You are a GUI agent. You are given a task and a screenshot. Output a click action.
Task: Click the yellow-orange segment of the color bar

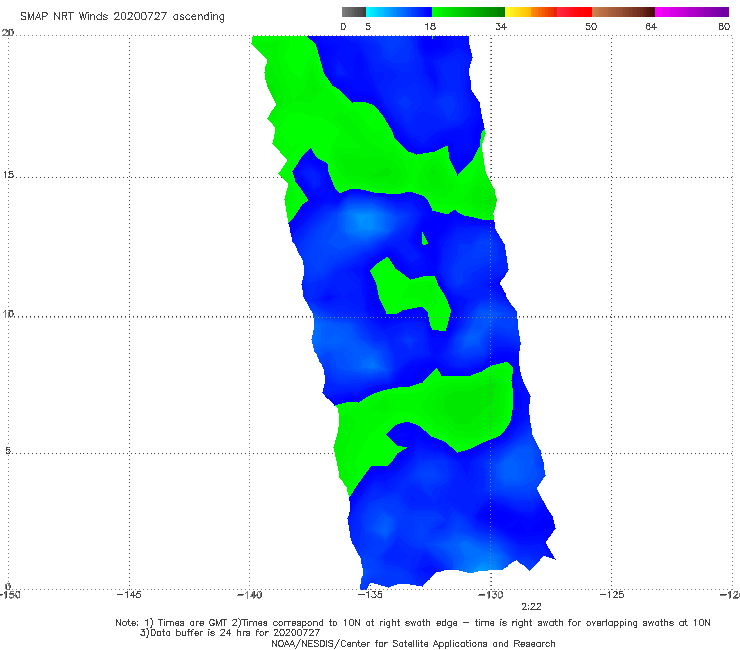[x=531, y=12]
